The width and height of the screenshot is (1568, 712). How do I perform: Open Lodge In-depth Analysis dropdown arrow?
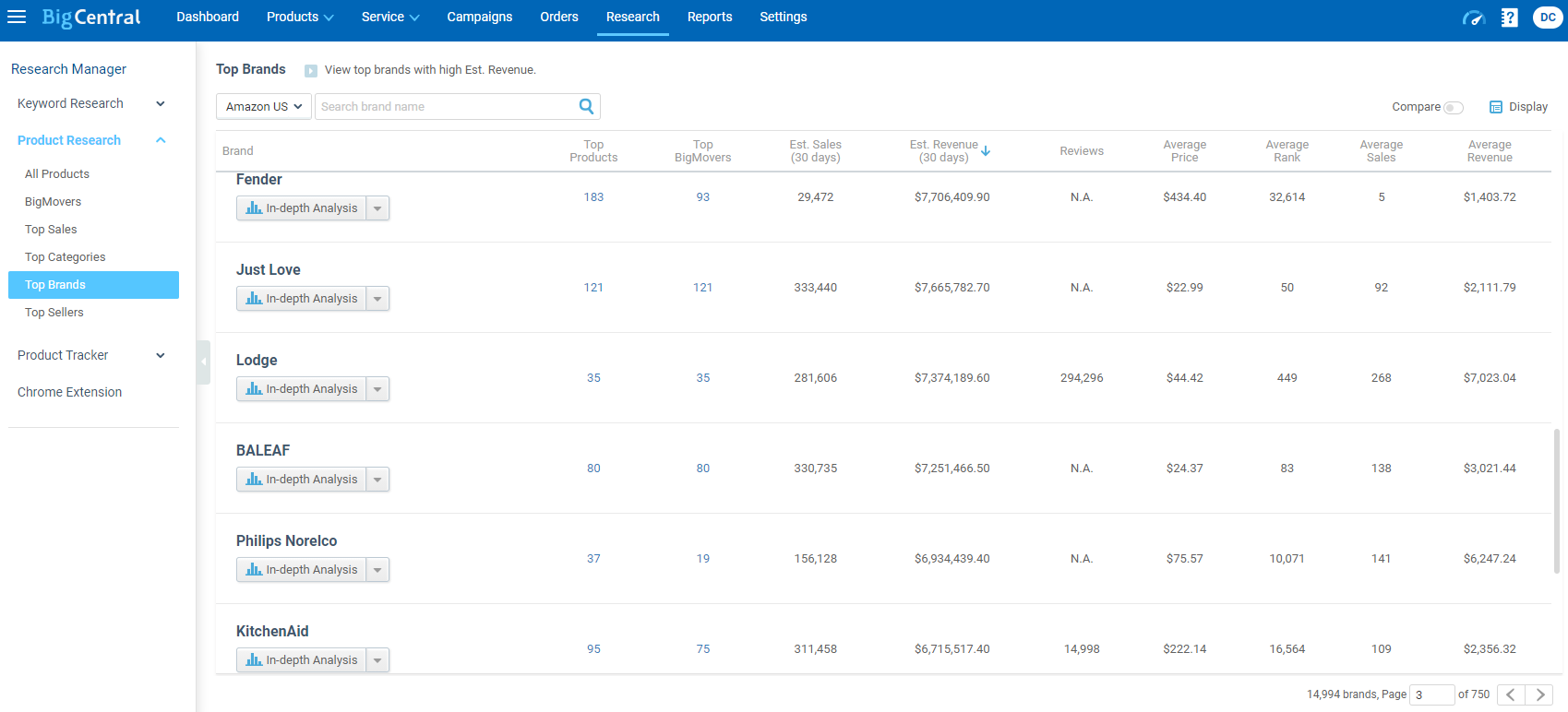(x=377, y=389)
